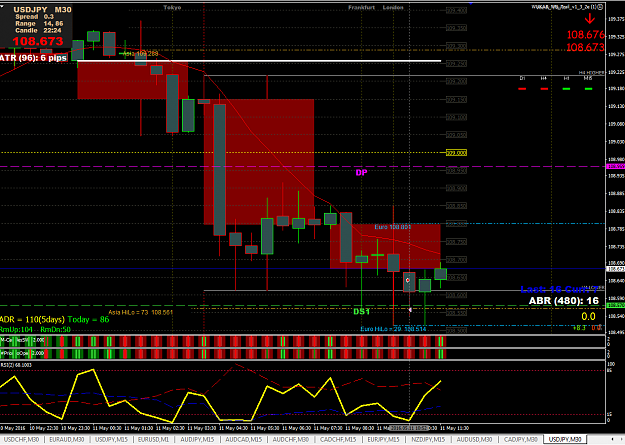Click the red 108.676 ask price

tap(586, 35)
